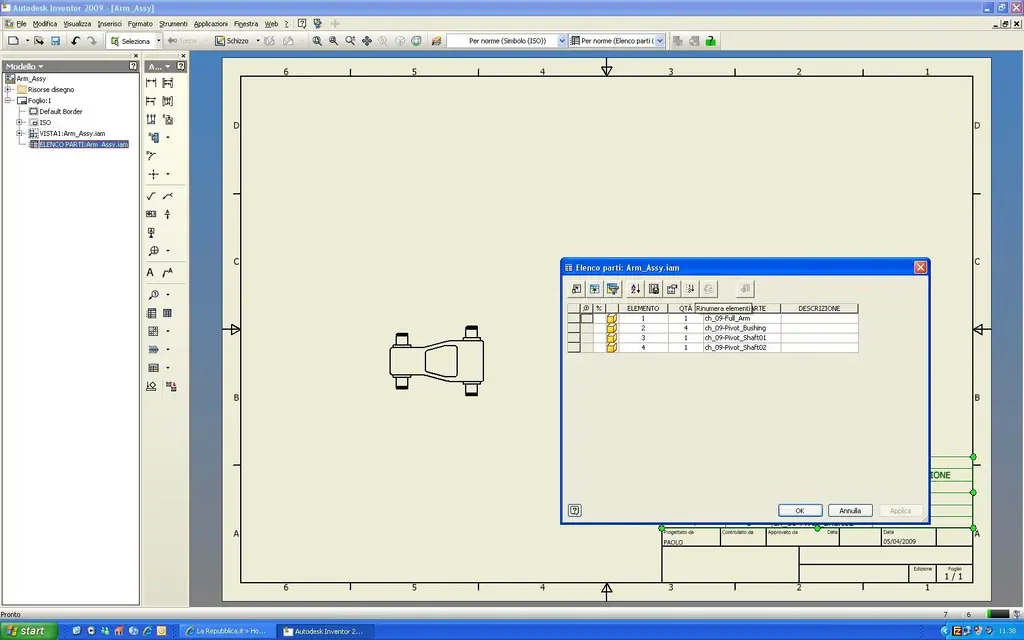The image size is (1024, 640).
Task: Click the Column Chooser icon in Elenco parti dialog
Action: point(576,289)
